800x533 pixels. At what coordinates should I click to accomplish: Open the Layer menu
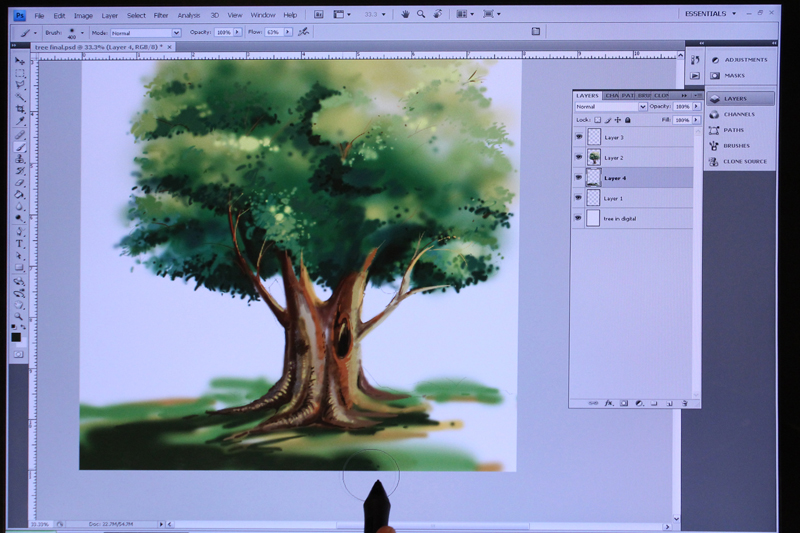point(109,15)
